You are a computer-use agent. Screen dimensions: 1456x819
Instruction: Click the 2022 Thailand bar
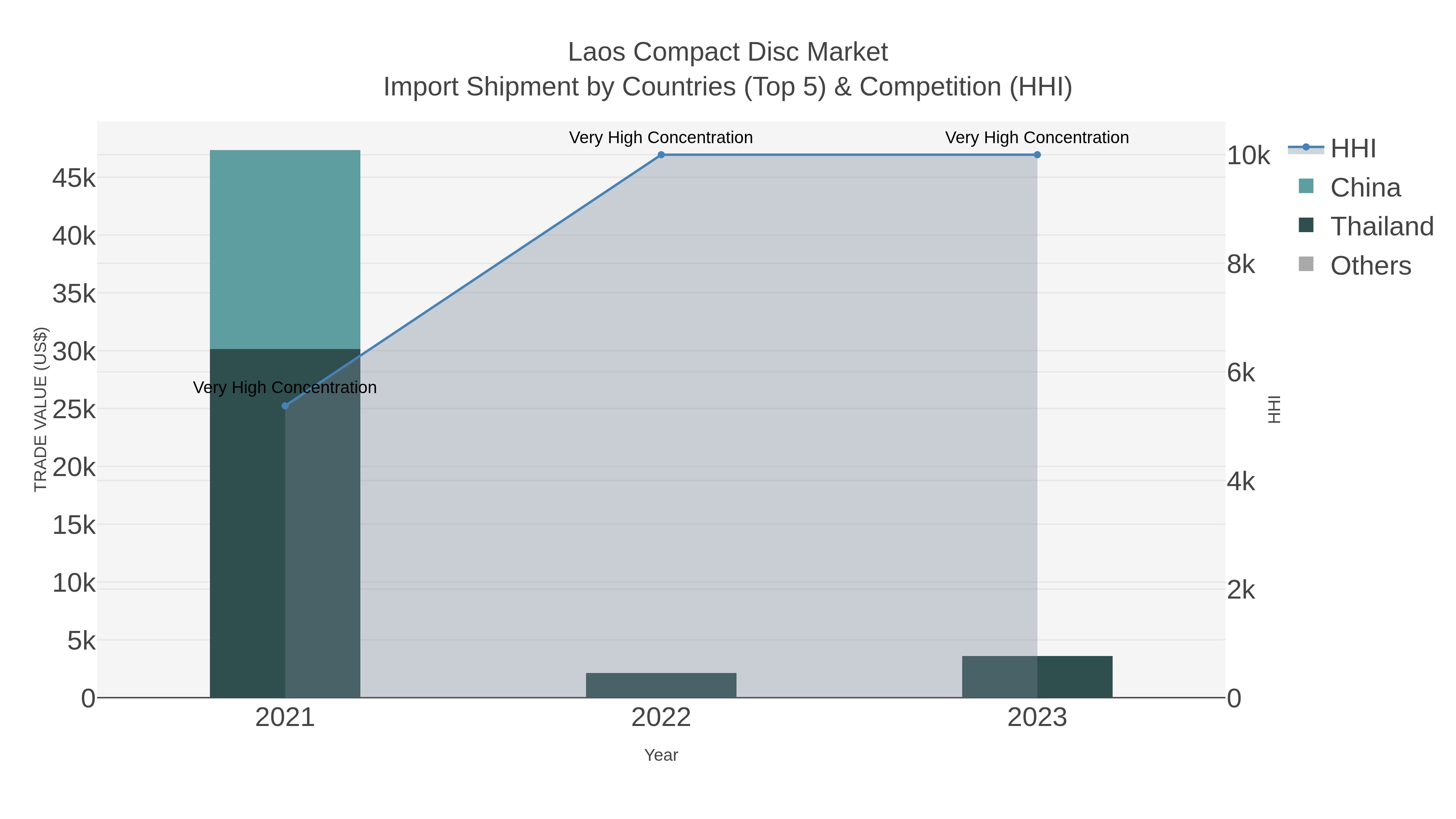tap(661, 685)
